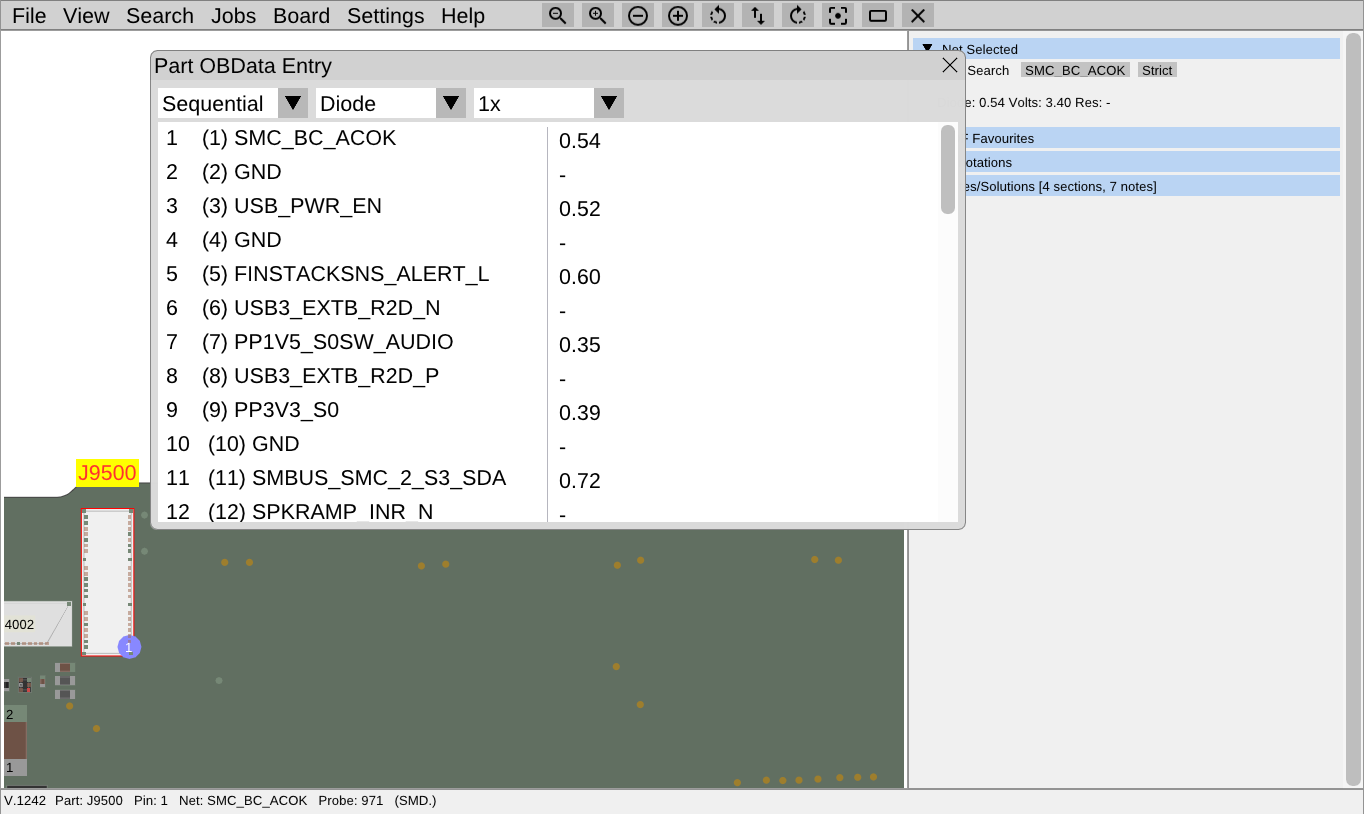Click the decrease (minus circle) icon

(637, 15)
